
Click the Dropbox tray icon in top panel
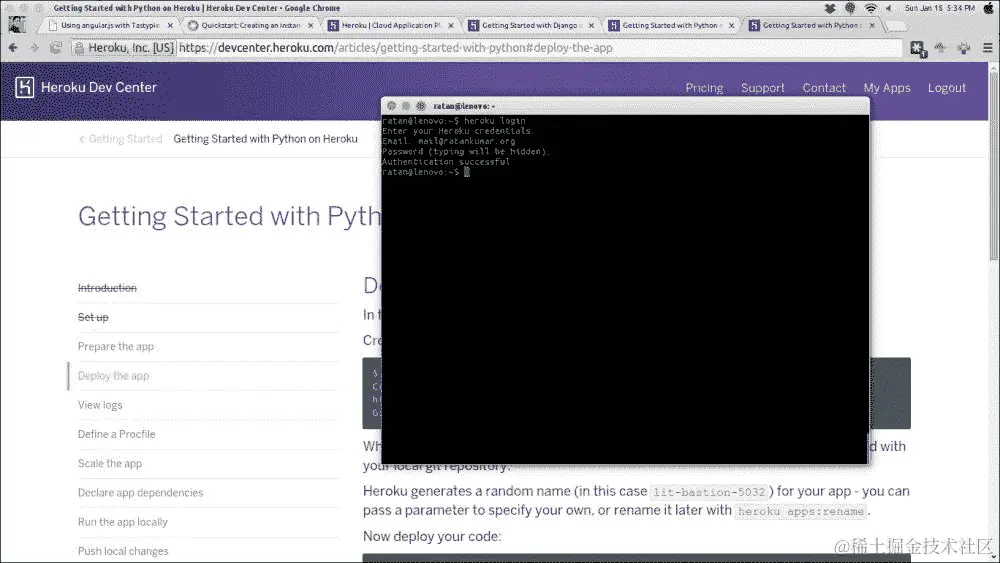click(x=830, y=8)
